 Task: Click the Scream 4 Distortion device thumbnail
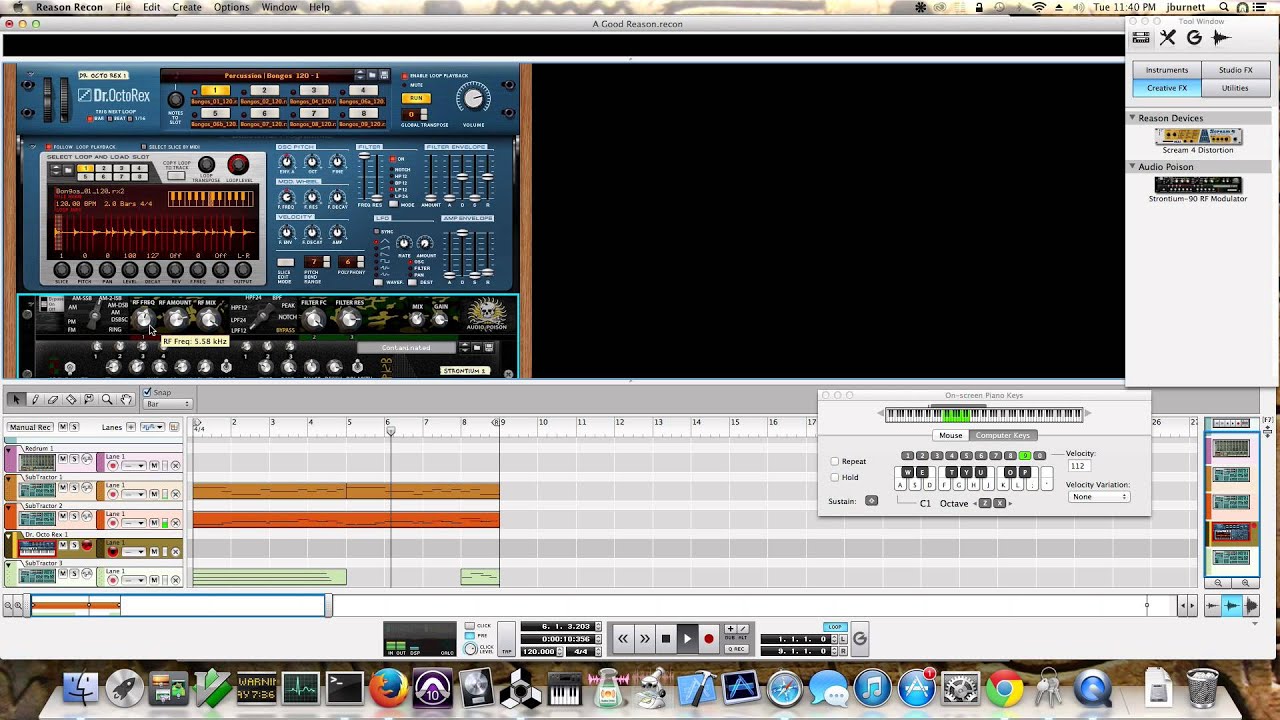(x=1198, y=135)
